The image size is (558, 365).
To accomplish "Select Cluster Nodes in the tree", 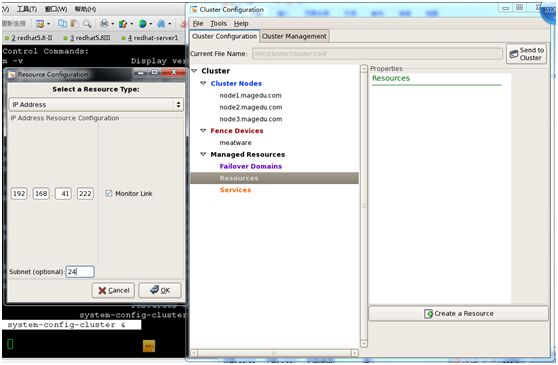I will (x=236, y=84).
